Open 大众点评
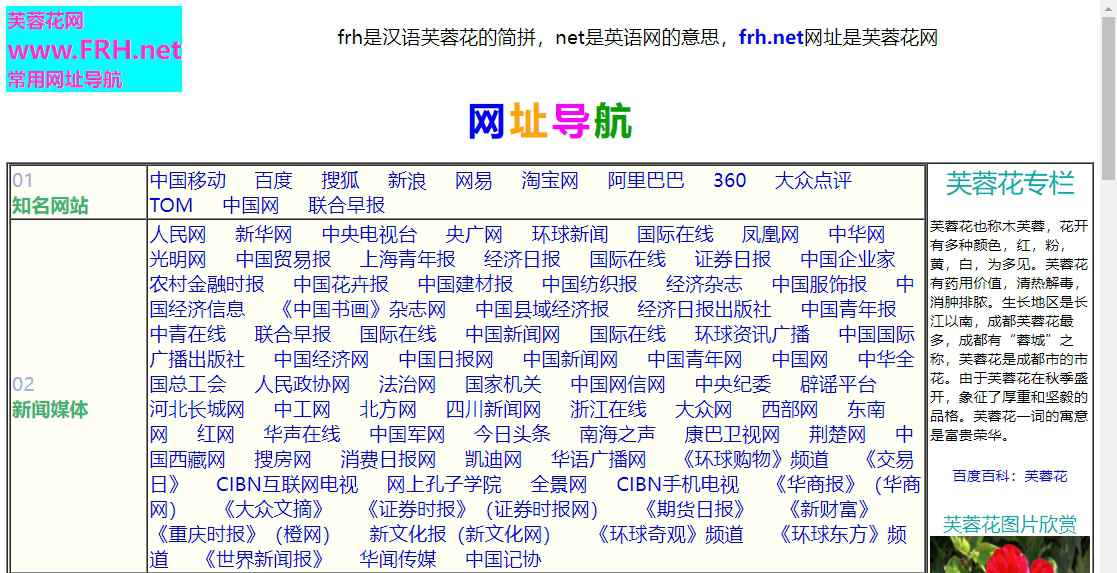Viewport: 1117px width, 573px height. 813,180
